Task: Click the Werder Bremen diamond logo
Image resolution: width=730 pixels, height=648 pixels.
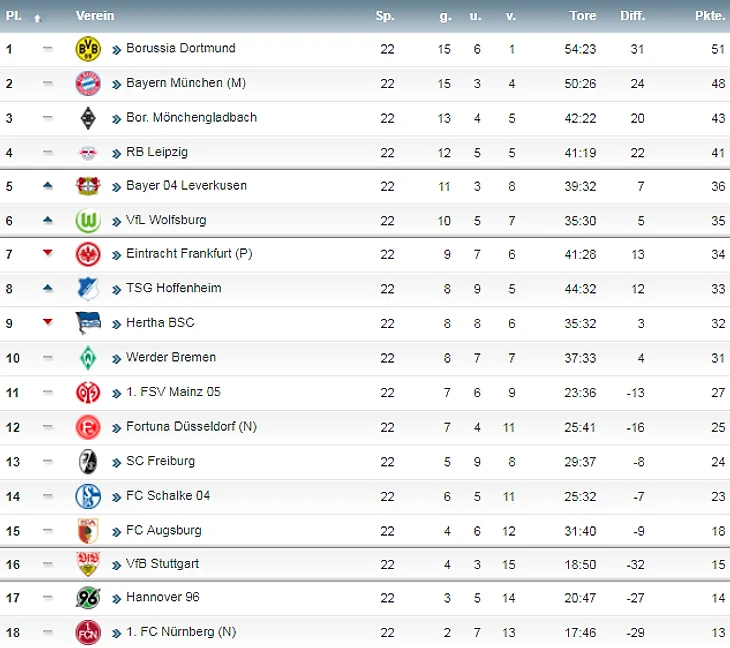Action: coord(88,357)
